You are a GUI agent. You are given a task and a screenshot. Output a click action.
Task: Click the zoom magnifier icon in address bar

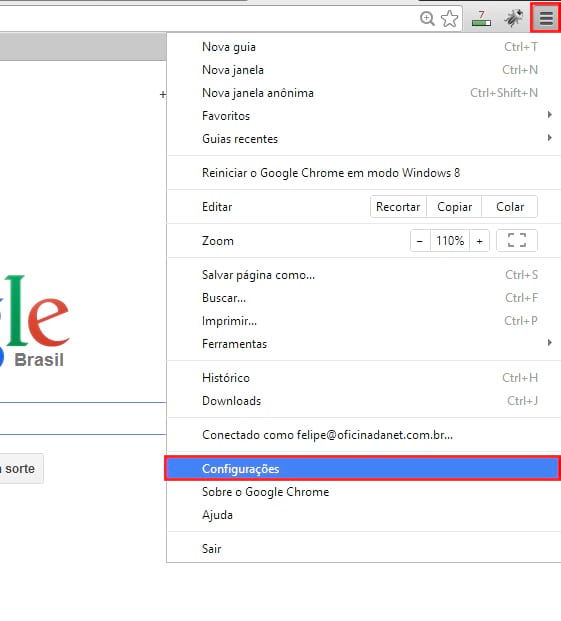(427, 18)
